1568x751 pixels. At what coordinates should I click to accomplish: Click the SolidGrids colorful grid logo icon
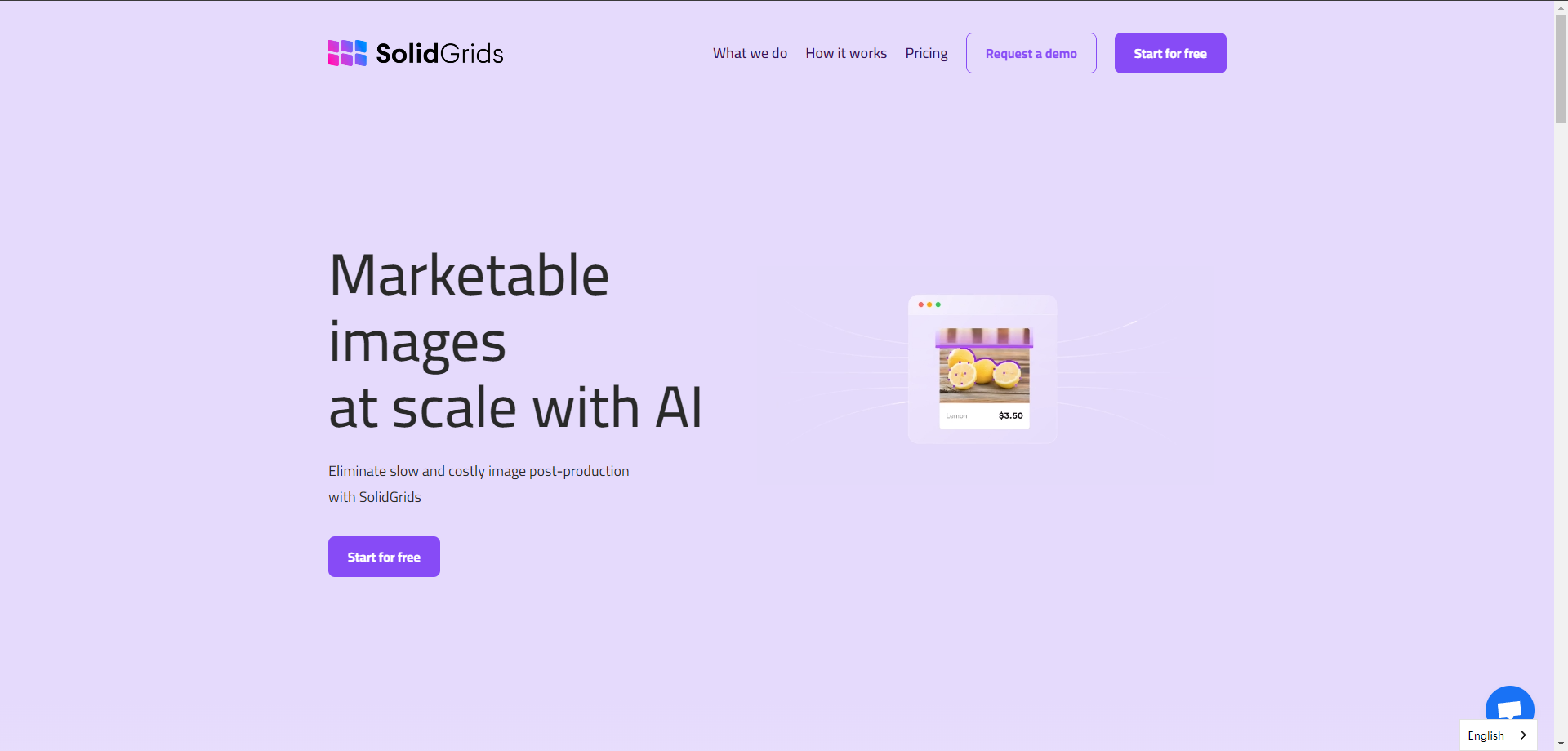click(347, 53)
